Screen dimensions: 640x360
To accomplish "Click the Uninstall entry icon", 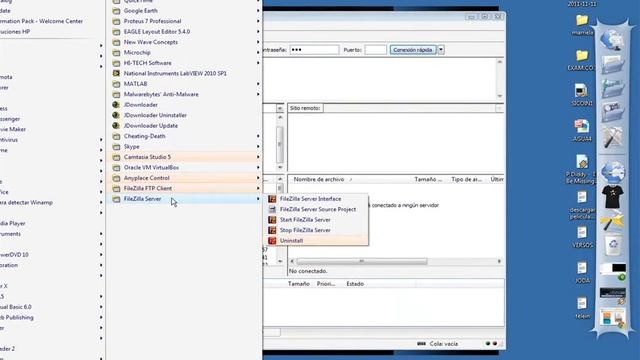I will (x=272, y=241).
